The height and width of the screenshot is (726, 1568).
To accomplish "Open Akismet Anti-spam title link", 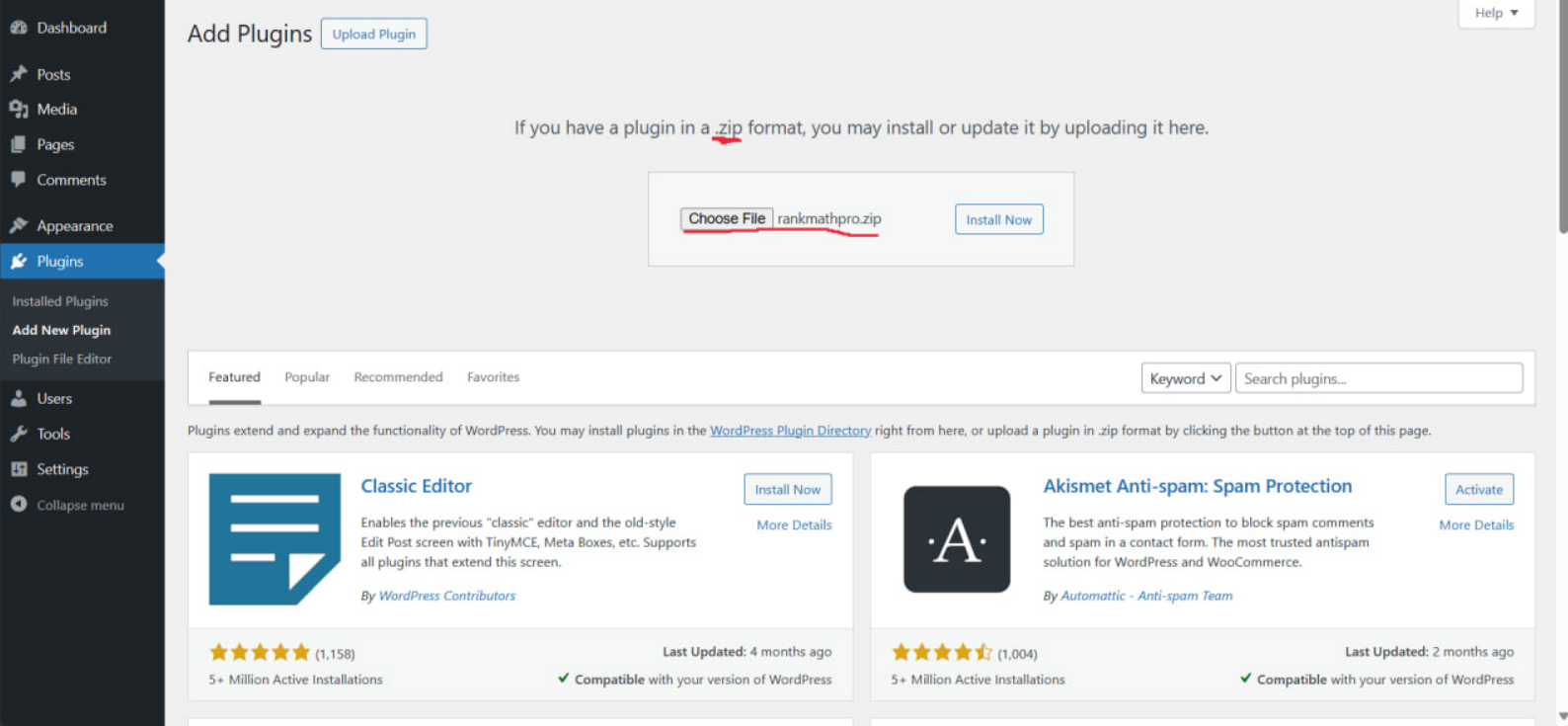I will (1198, 486).
